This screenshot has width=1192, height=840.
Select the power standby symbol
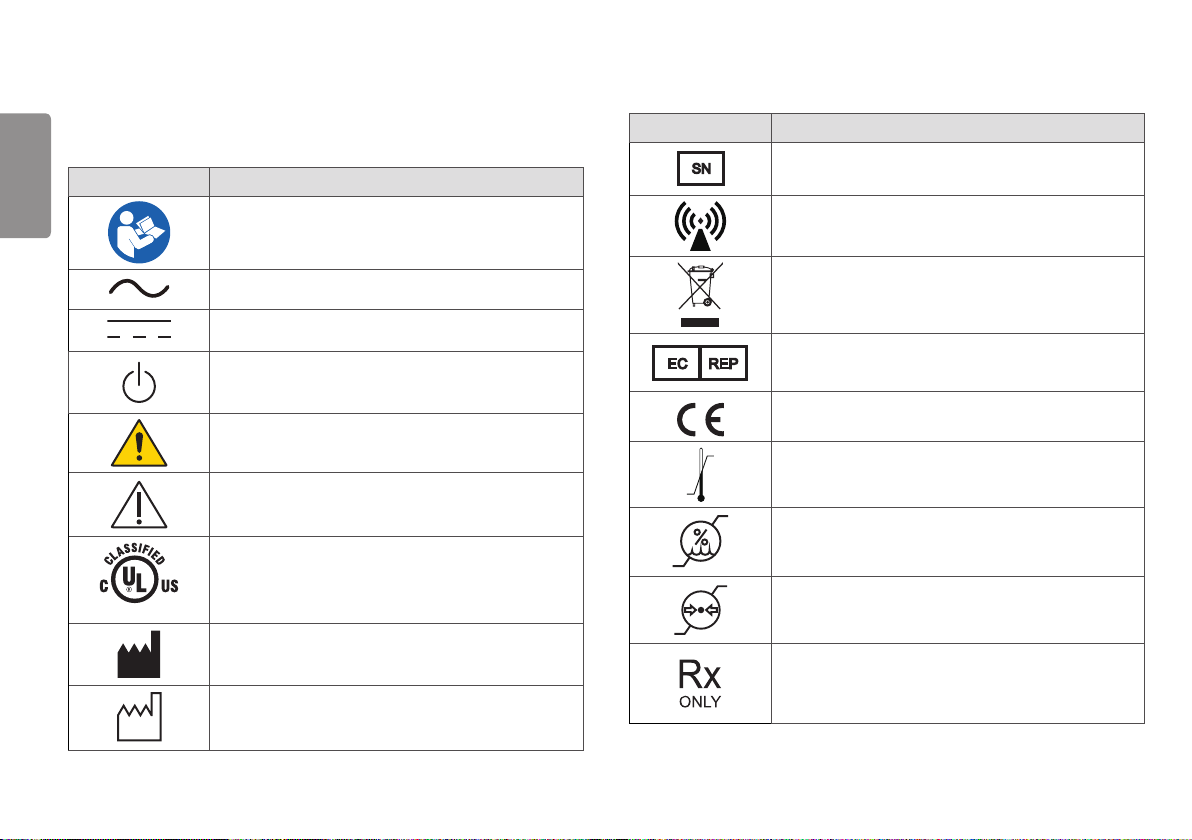139,382
